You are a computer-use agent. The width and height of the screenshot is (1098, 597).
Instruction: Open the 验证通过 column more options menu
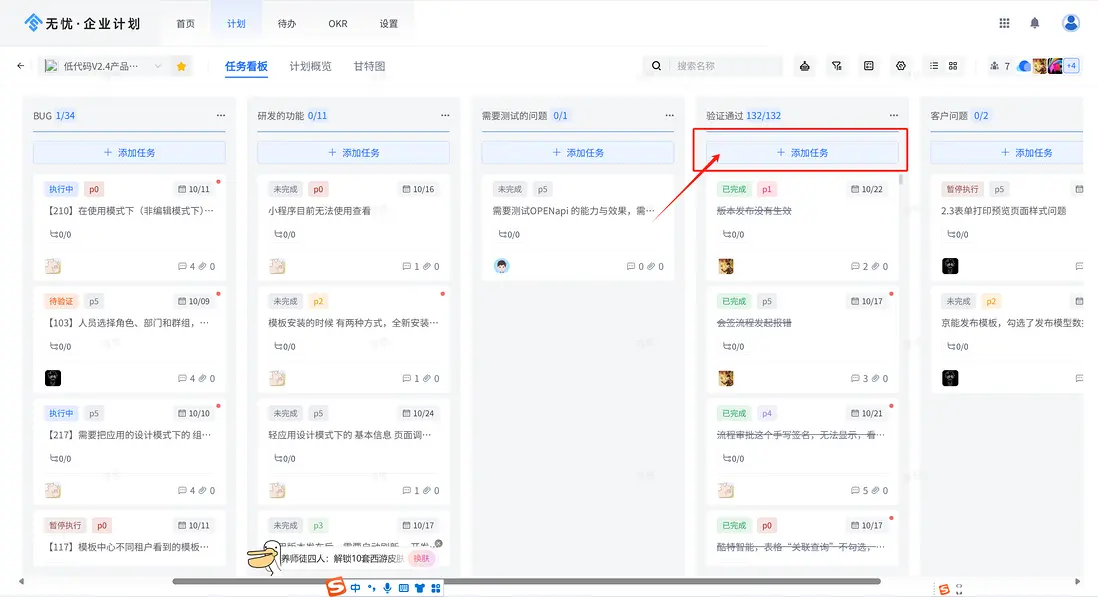pyautogui.click(x=893, y=113)
